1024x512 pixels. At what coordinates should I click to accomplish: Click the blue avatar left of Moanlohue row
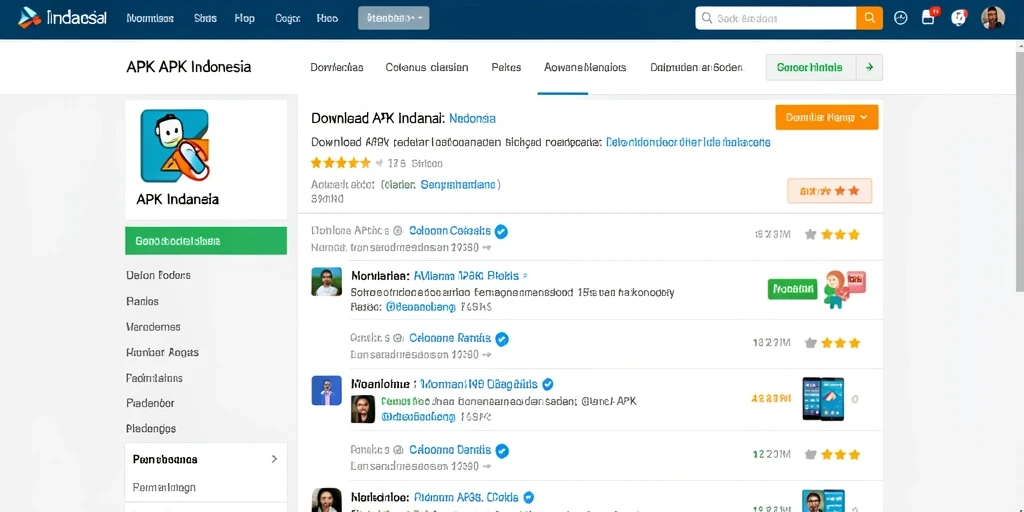327,391
